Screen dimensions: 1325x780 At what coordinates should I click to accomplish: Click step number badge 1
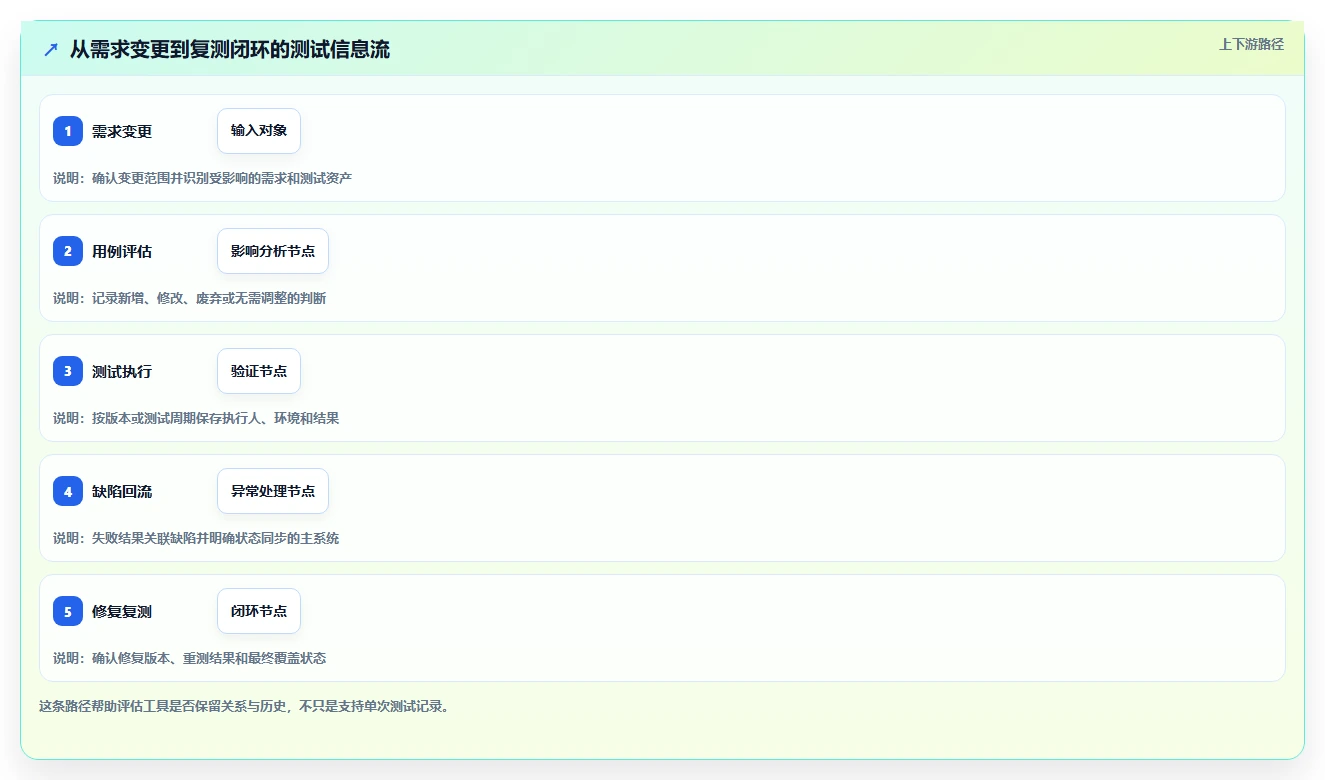[x=68, y=131]
